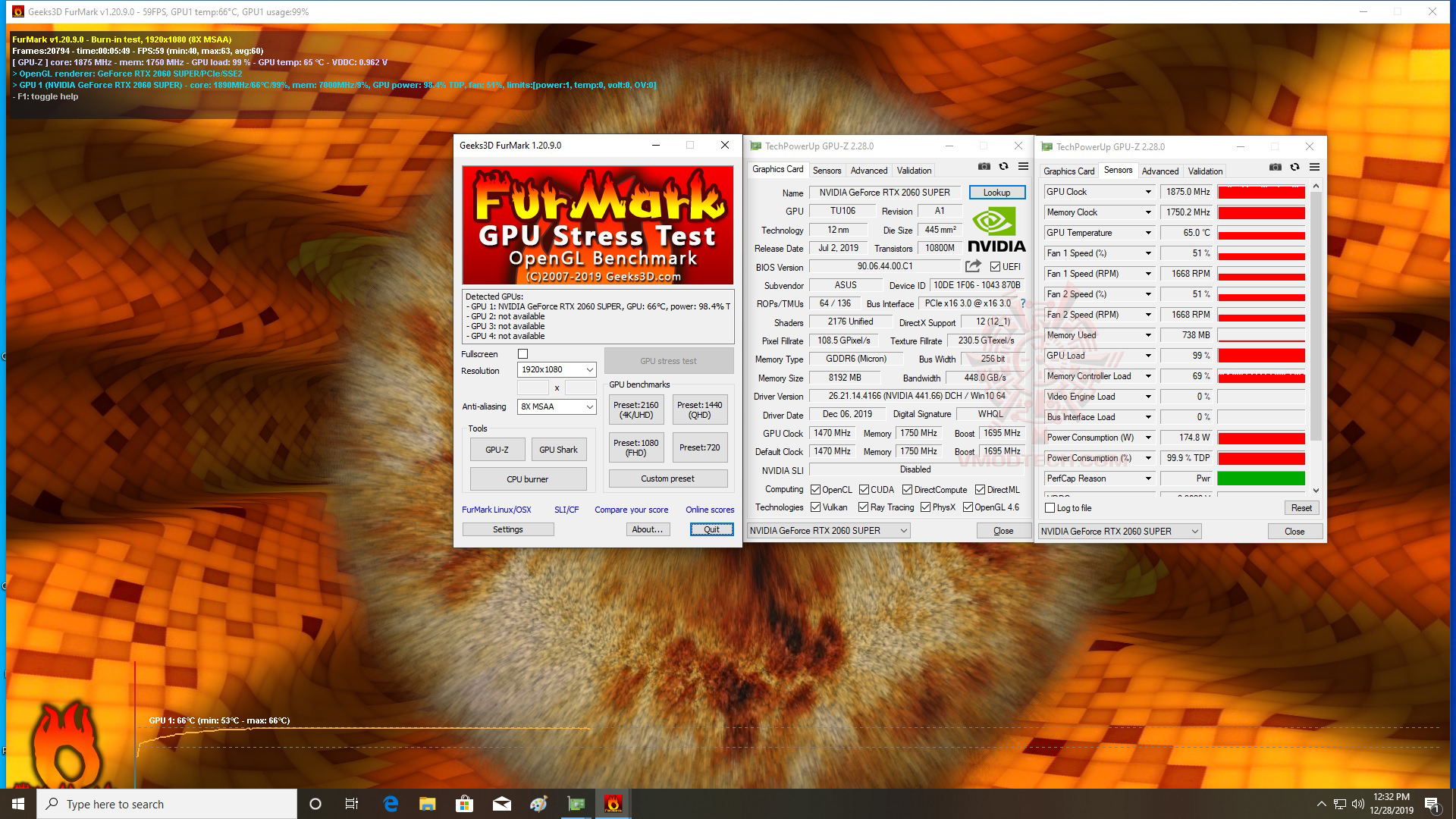Toggle the UEFI checkbox in GPU-Z
The width and height of the screenshot is (1456, 819).
[994, 266]
